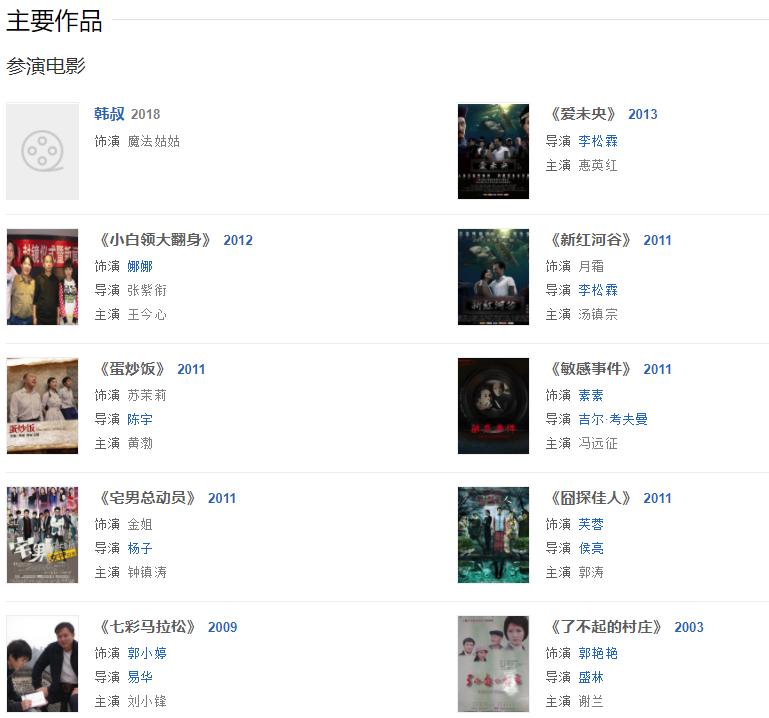The image size is (769, 718).
Task: Open the 爱未央 movie poster thumbnail
Action: pos(493,151)
